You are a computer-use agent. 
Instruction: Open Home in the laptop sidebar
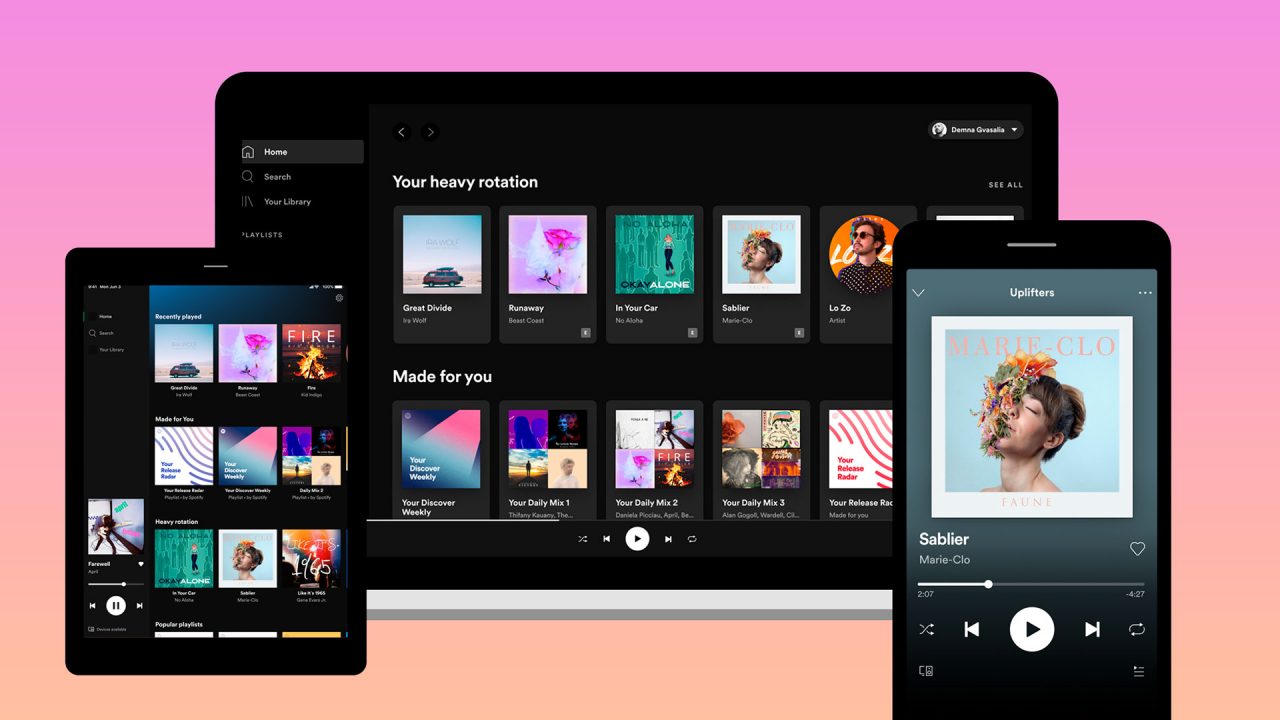[302, 152]
